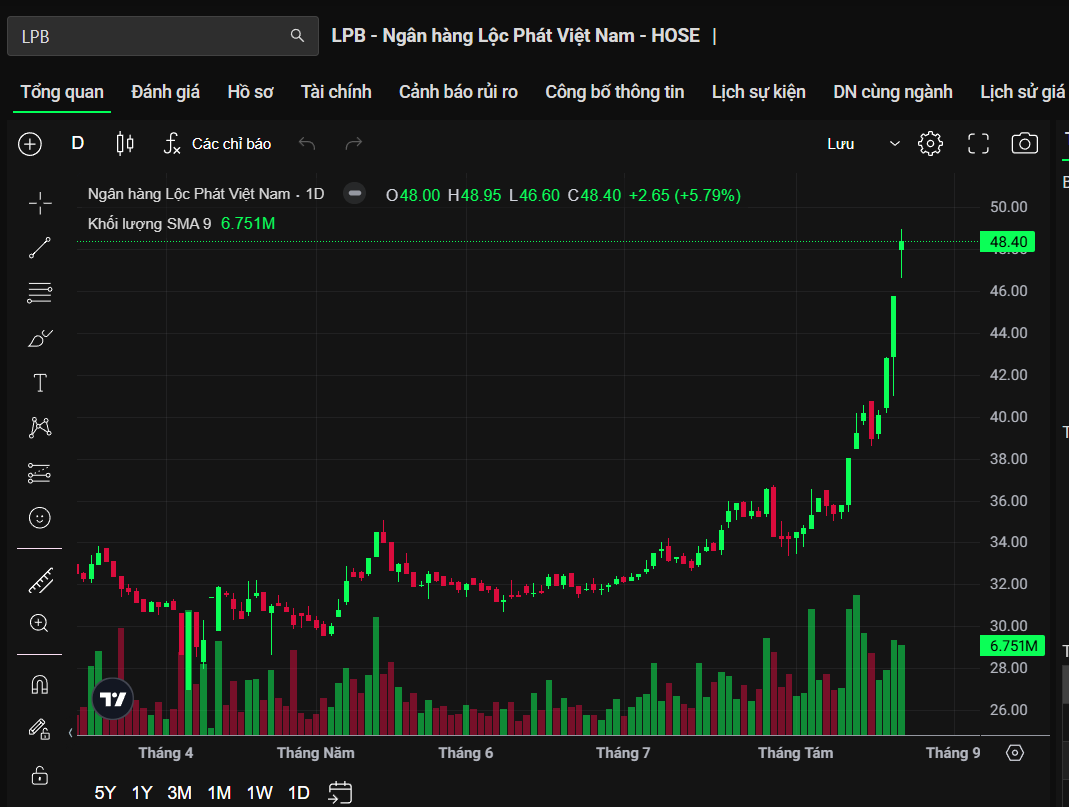This screenshot has height=807, width=1069.
Task: Take a chart snapshot with camera icon
Action: pyautogui.click(x=1025, y=144)
